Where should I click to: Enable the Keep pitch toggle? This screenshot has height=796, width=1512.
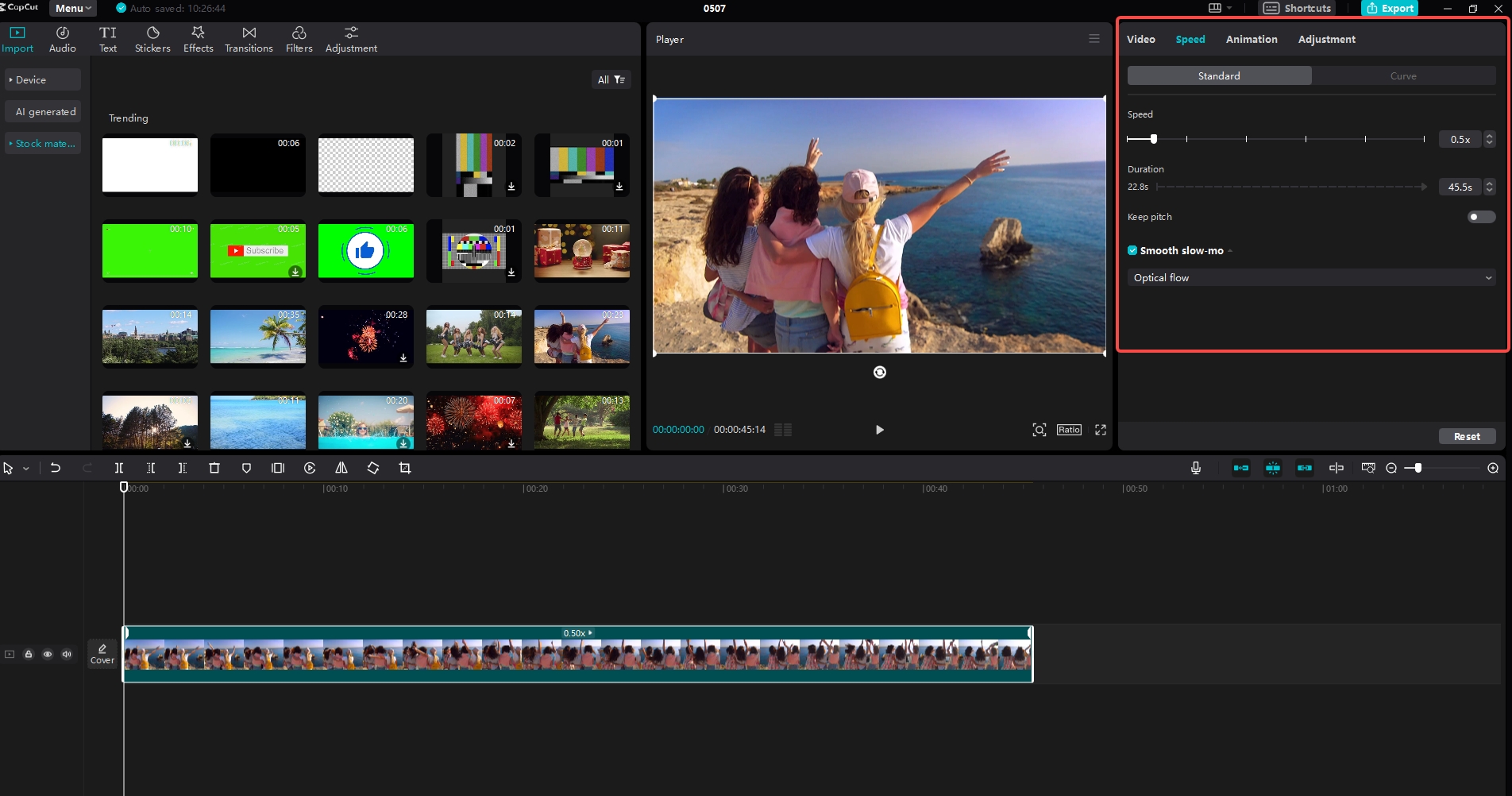tap(1480, 216)
